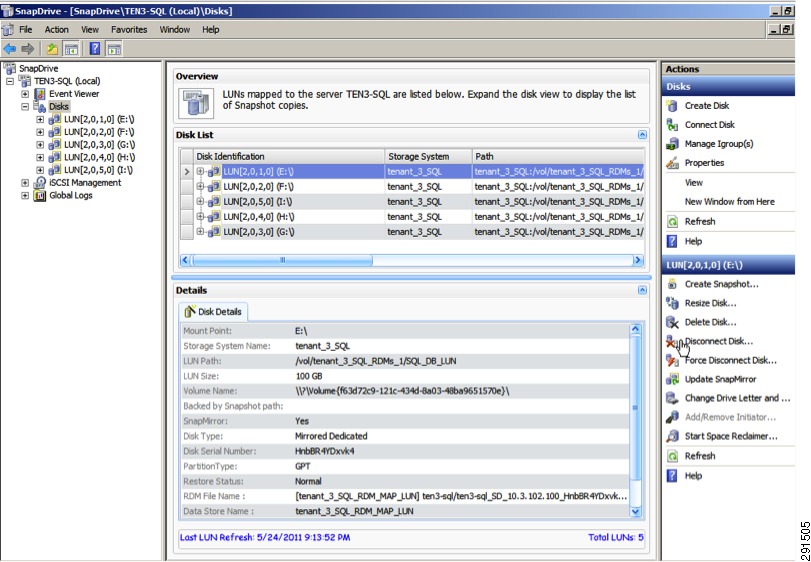Select LUN[2,0,4,0] (H:\) in Disk List
The width and height of the screenshot is (811, 562).
412,217
